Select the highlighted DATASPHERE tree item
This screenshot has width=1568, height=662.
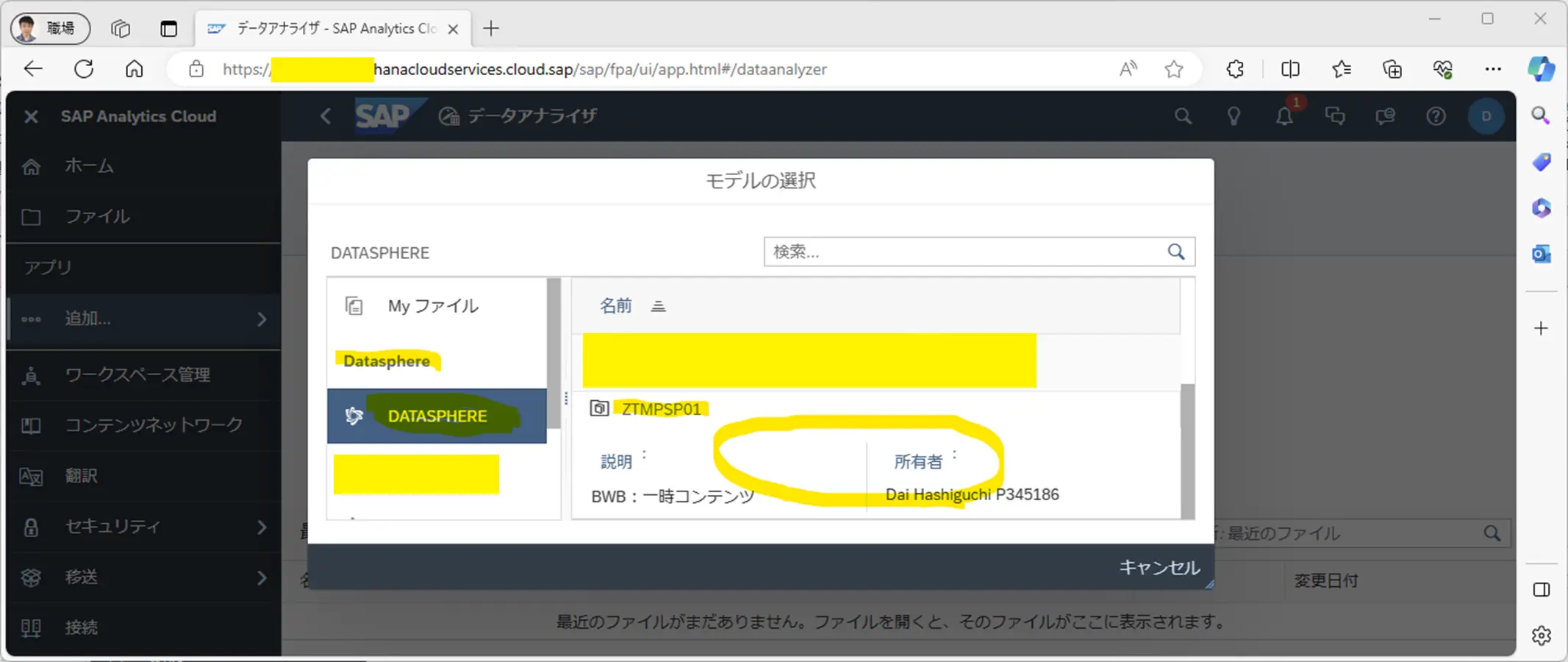[x=437, y=416]
